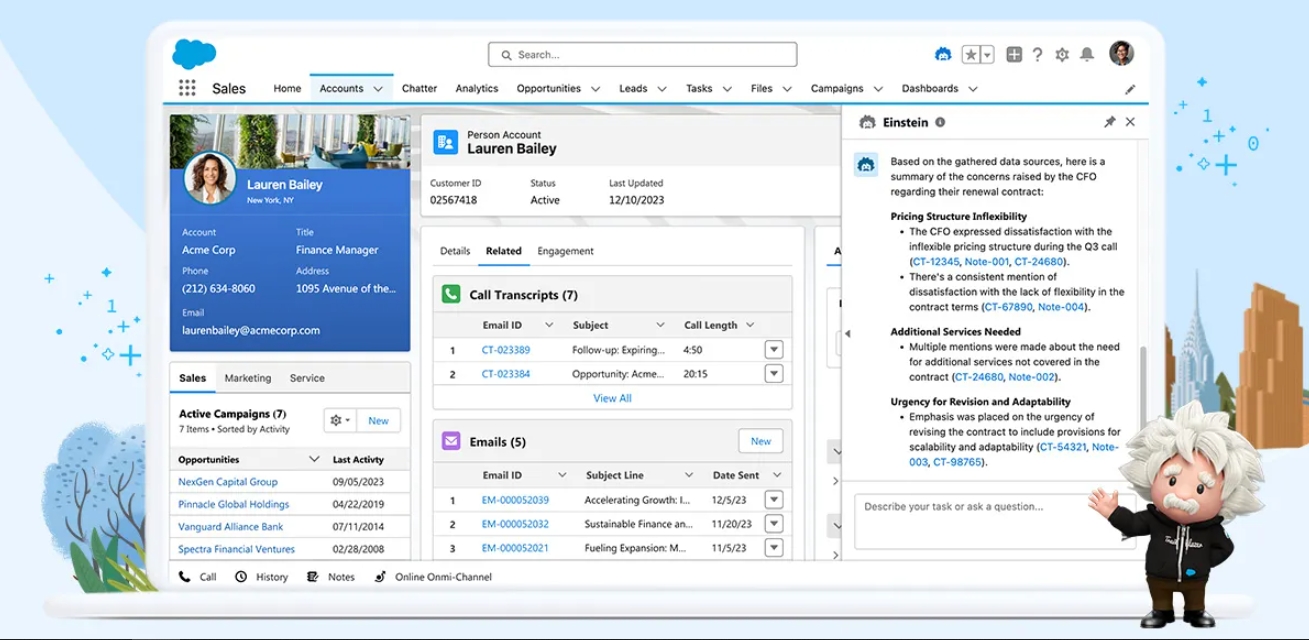Viewport: 1309px width, 640px height.
Task: Open the Chatter tab
Action: 419,88
